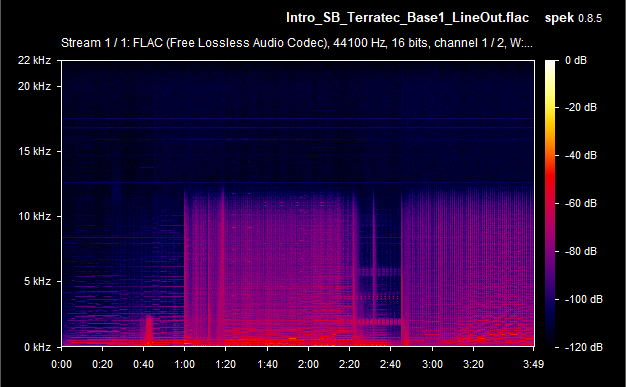Click the 3:49 end time label
This screenshot has height=387, width=626.
533,364
